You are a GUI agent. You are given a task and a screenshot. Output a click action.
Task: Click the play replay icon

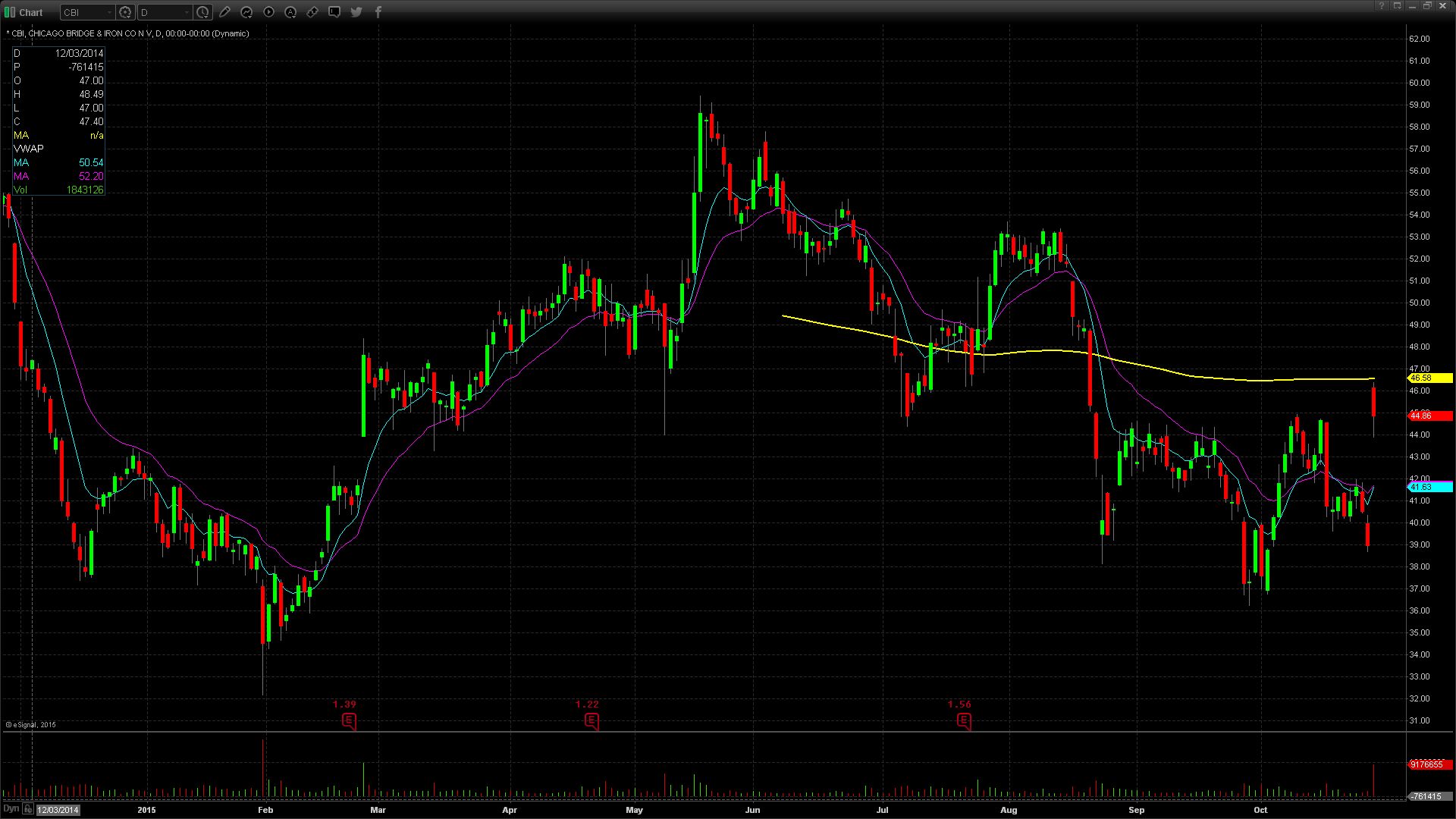(x=268, y=12)
